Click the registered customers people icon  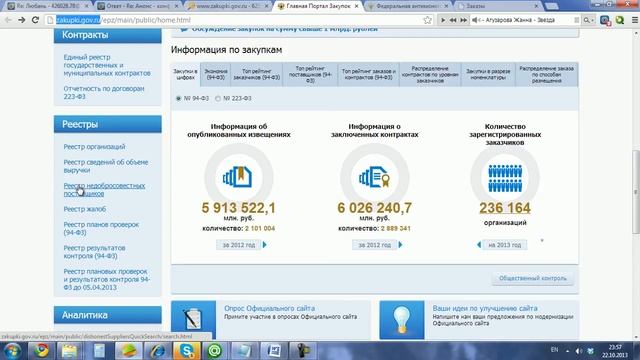[505, 178]
